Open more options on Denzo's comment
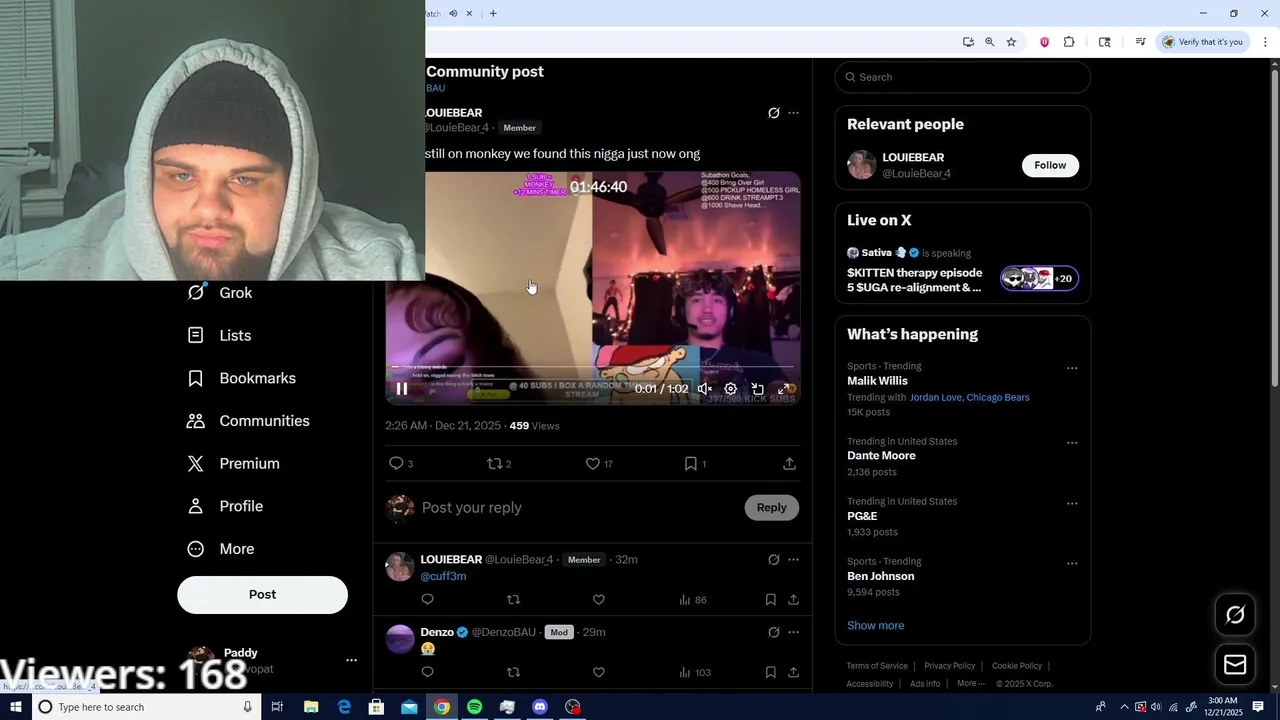This screenshot has height=720, width=1280. [x=793, y=632]
